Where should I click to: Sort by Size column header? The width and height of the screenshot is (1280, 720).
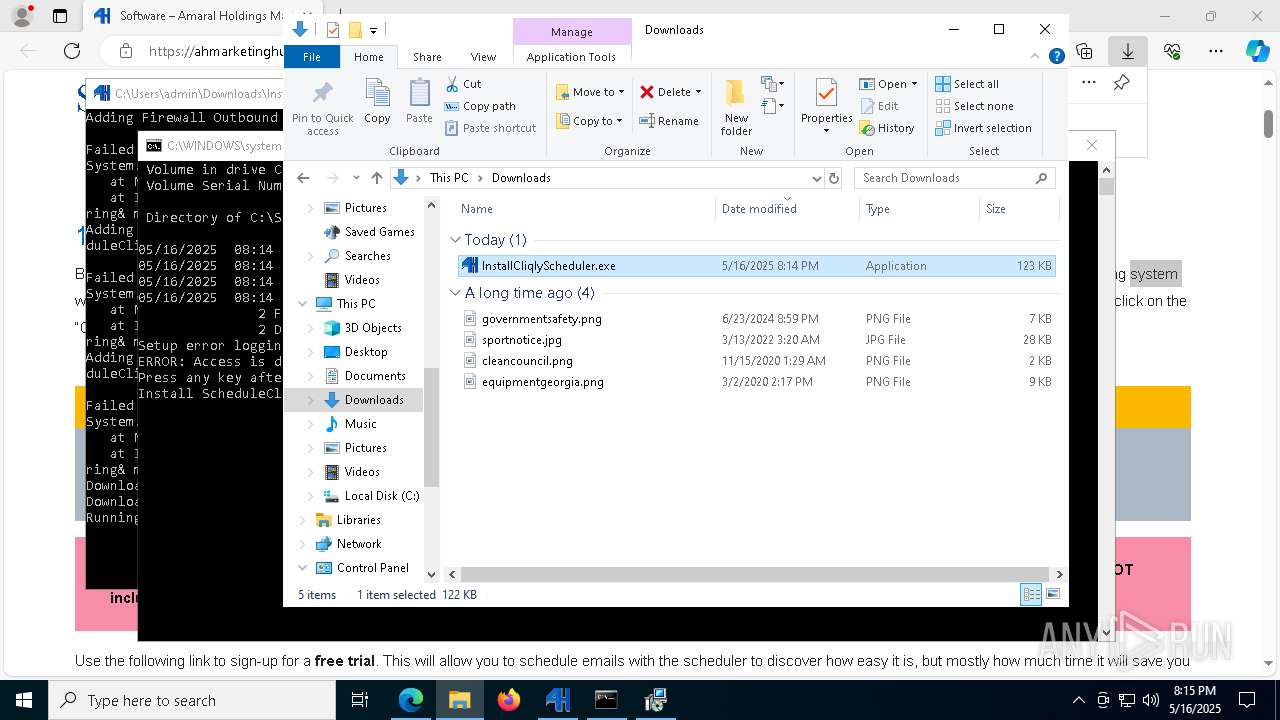click(x=1018, y=209)
